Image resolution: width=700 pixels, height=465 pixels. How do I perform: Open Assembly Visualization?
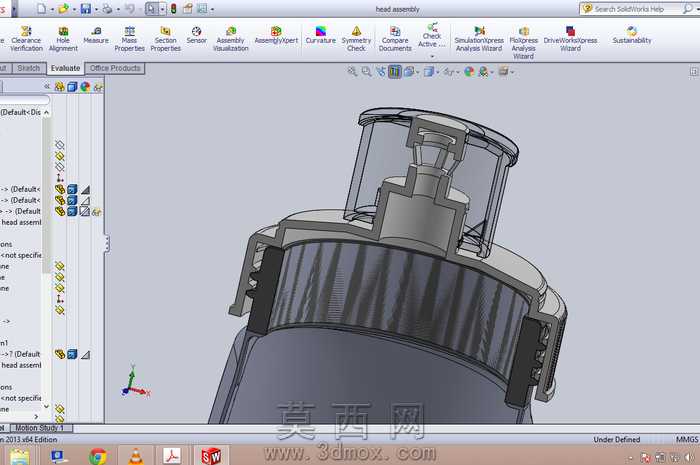click(x=230, y=38)
